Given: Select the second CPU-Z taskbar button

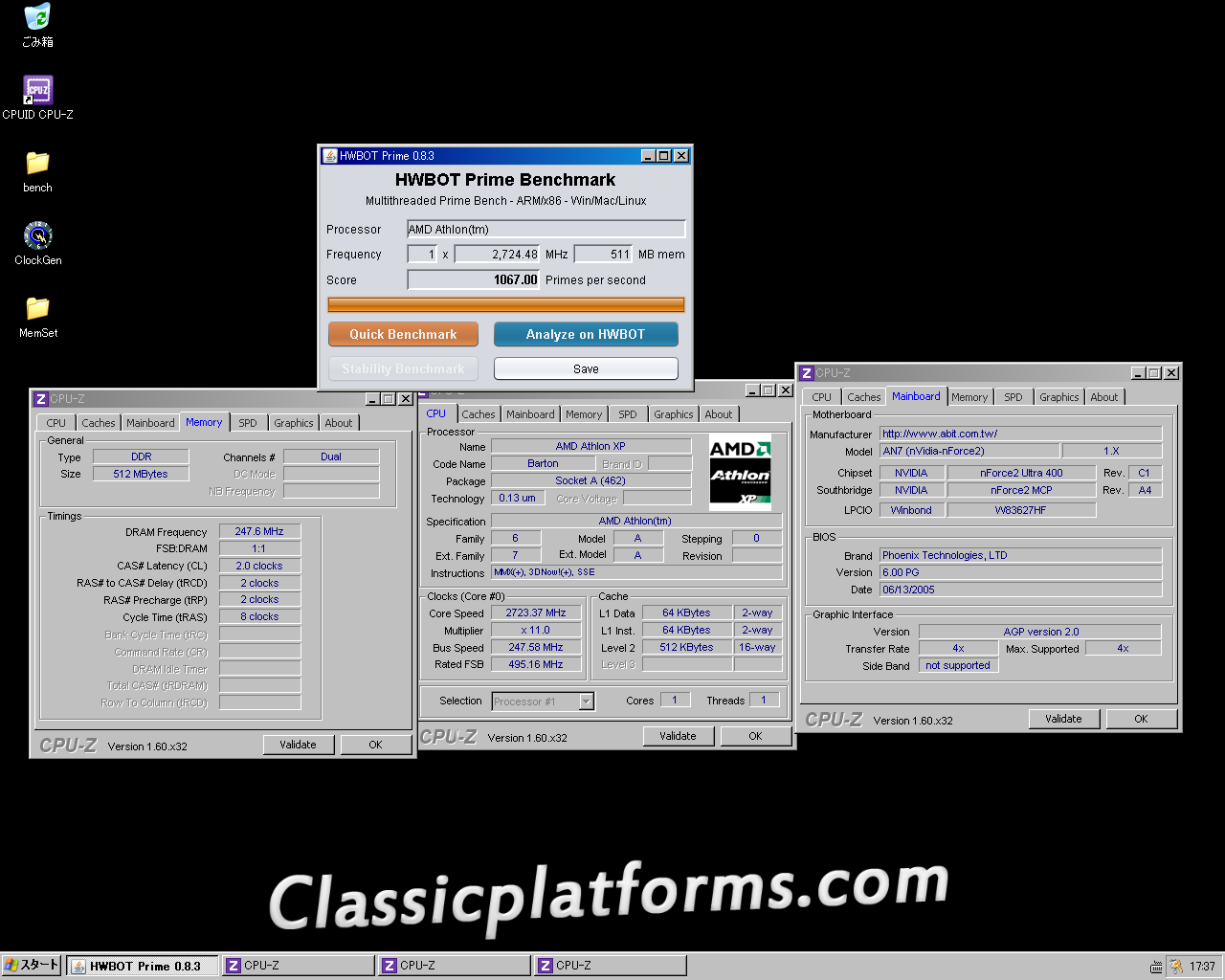Looking at the screenshot, I should [454, 966].
